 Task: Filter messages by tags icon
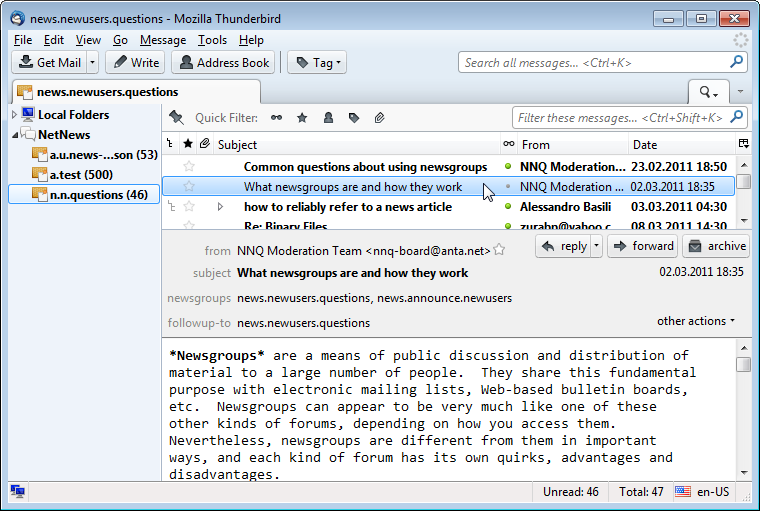(x=353, y=118)
